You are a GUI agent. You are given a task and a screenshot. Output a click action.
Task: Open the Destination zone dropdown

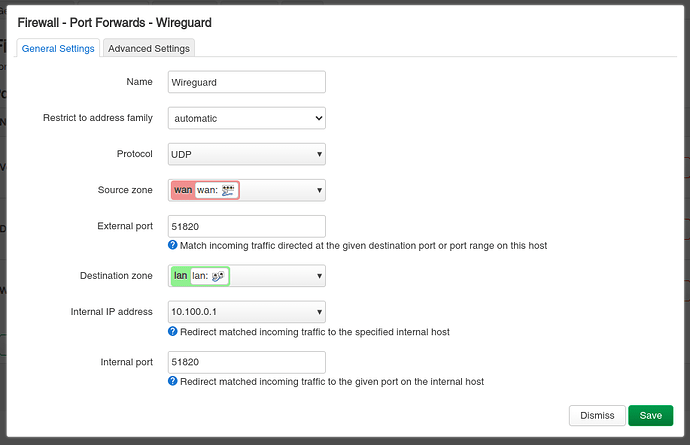tap(246, 276)
